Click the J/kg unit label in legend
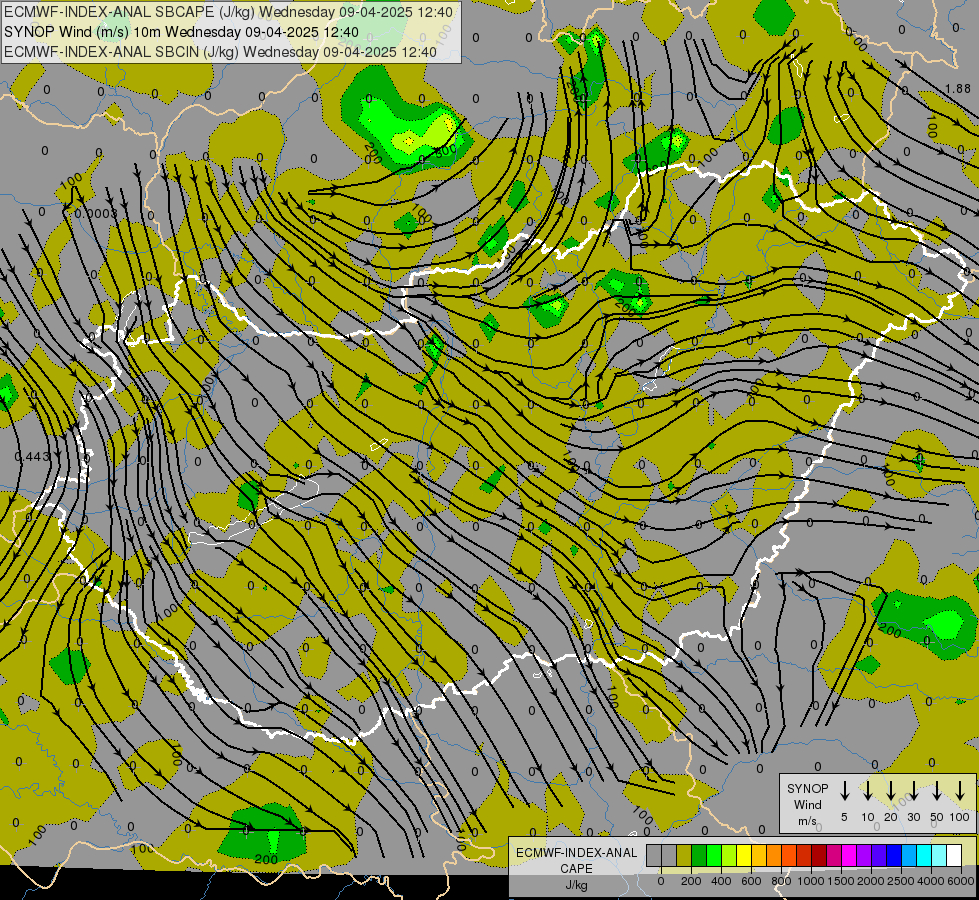Image resolution: width=979 pixels, height=900 pixels. (576, 885)
